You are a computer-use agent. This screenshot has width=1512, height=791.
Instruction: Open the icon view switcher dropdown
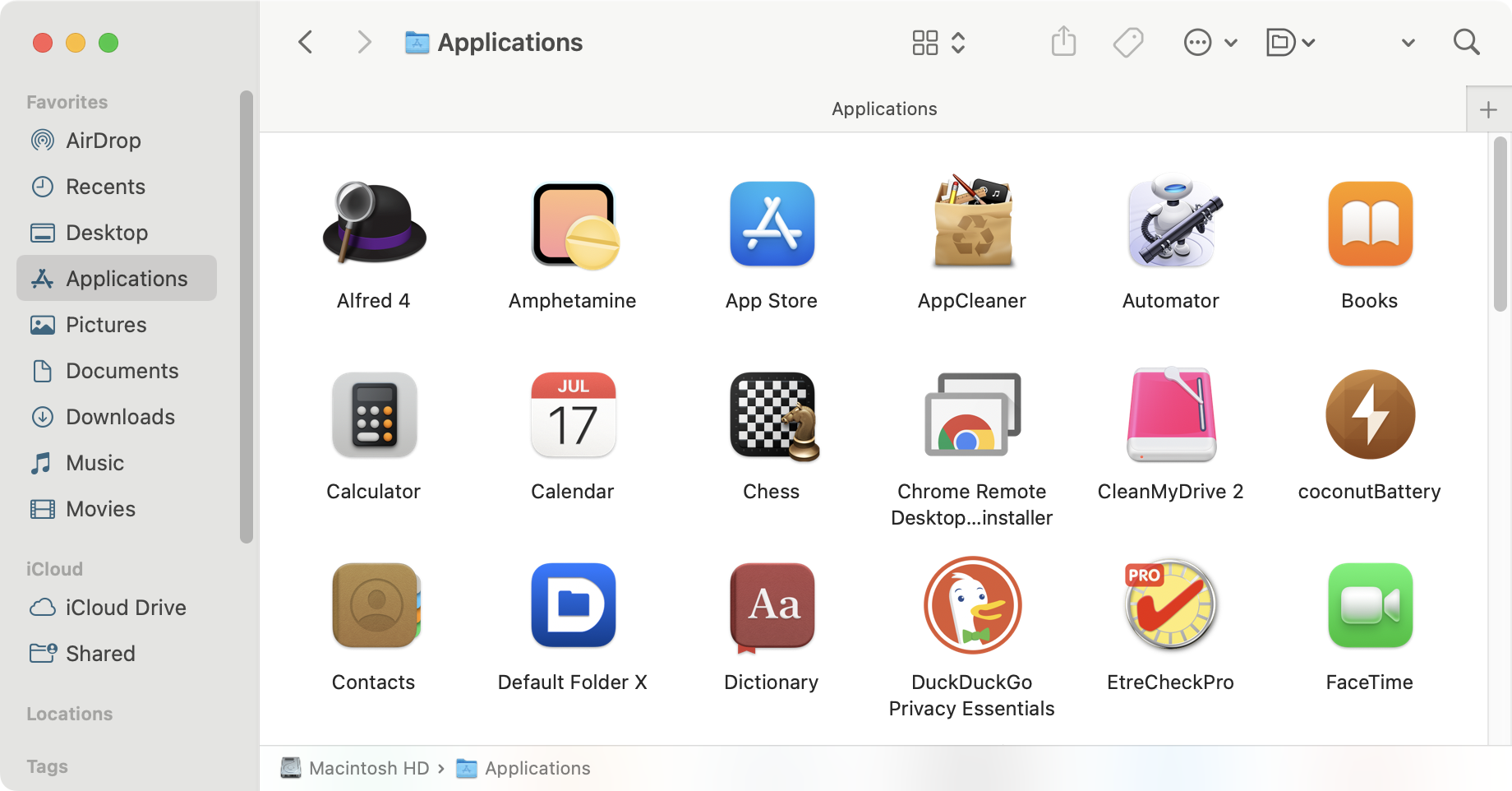tap(938, 42)
